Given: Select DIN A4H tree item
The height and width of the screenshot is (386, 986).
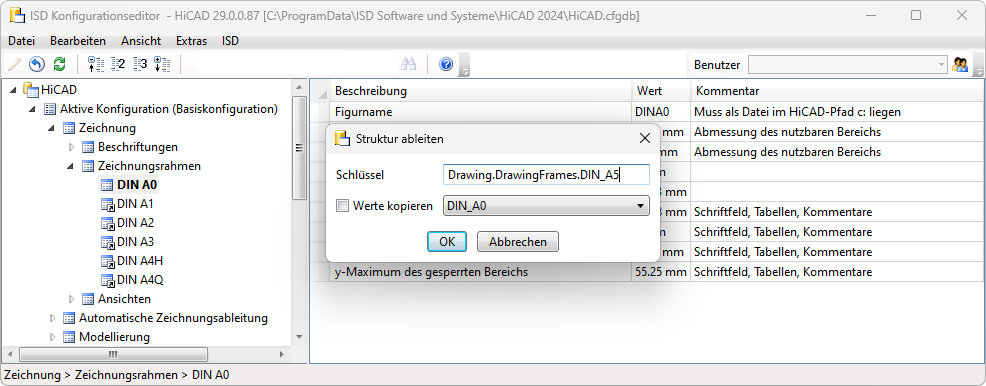Looking at the screenshot, I should click(140, 261).
